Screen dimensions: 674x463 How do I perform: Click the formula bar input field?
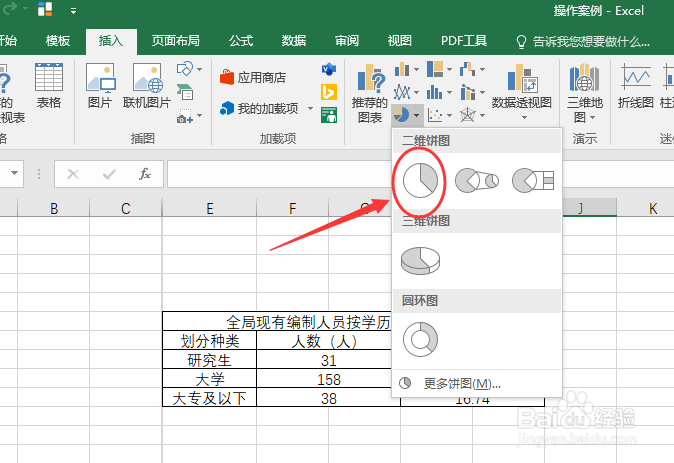tap(279, 174)
